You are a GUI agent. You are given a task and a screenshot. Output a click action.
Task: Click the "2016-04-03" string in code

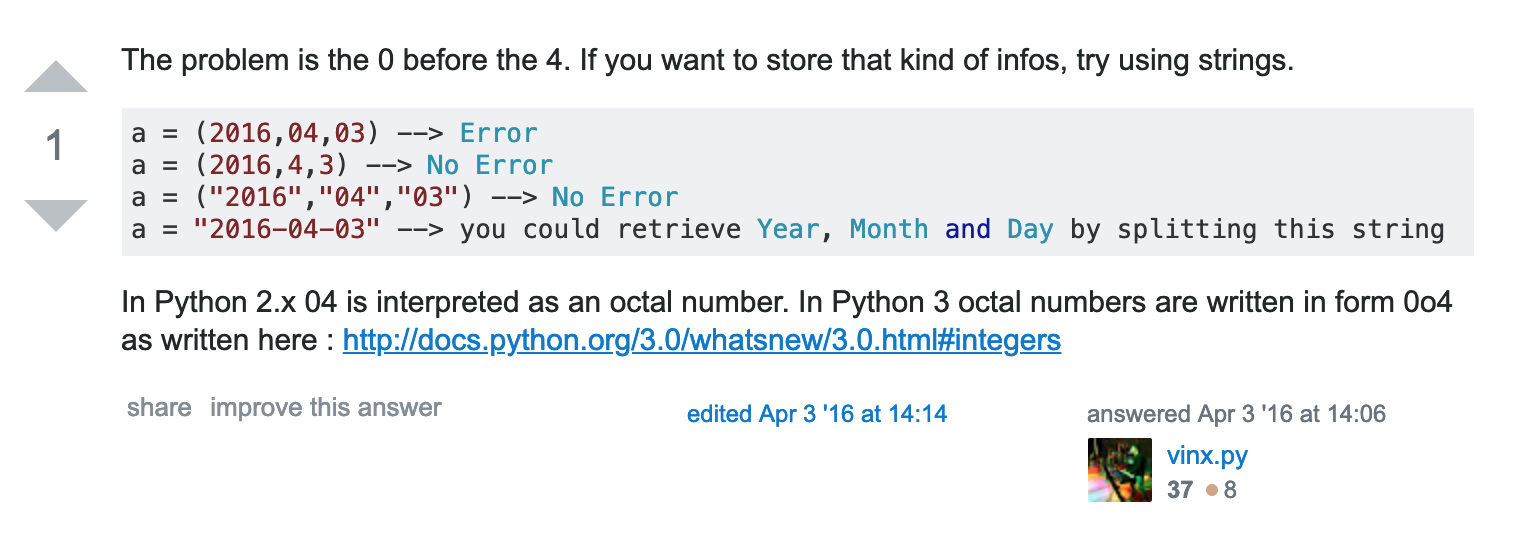[287, 229]
